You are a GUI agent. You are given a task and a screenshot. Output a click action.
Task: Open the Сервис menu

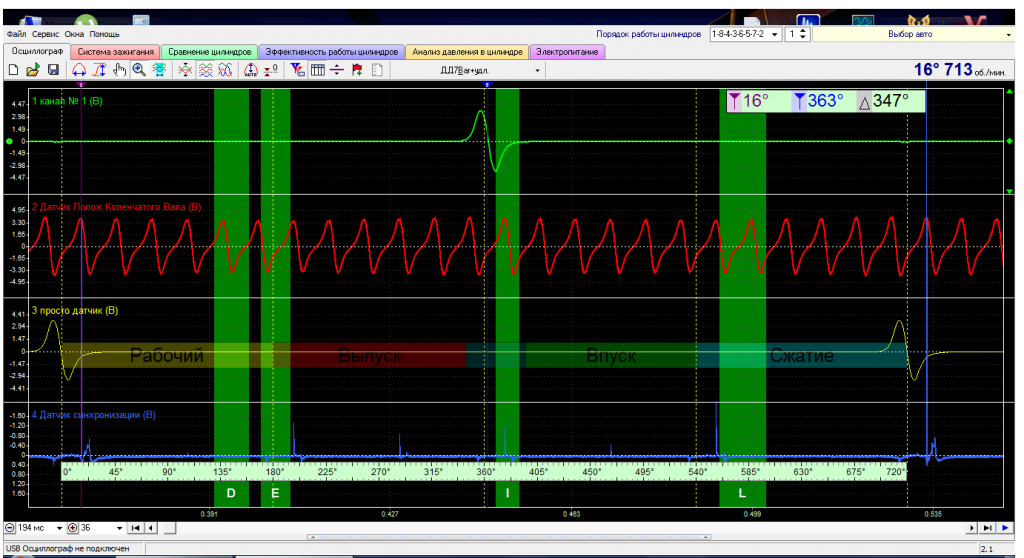click(x=45, y=34)
